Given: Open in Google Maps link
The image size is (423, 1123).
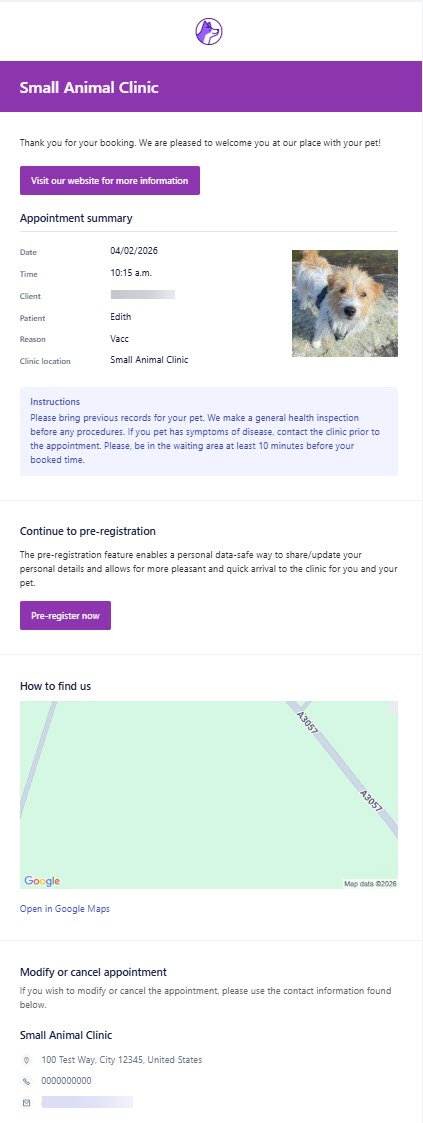Looking at the screenshot, I should (x=64, y=909).
